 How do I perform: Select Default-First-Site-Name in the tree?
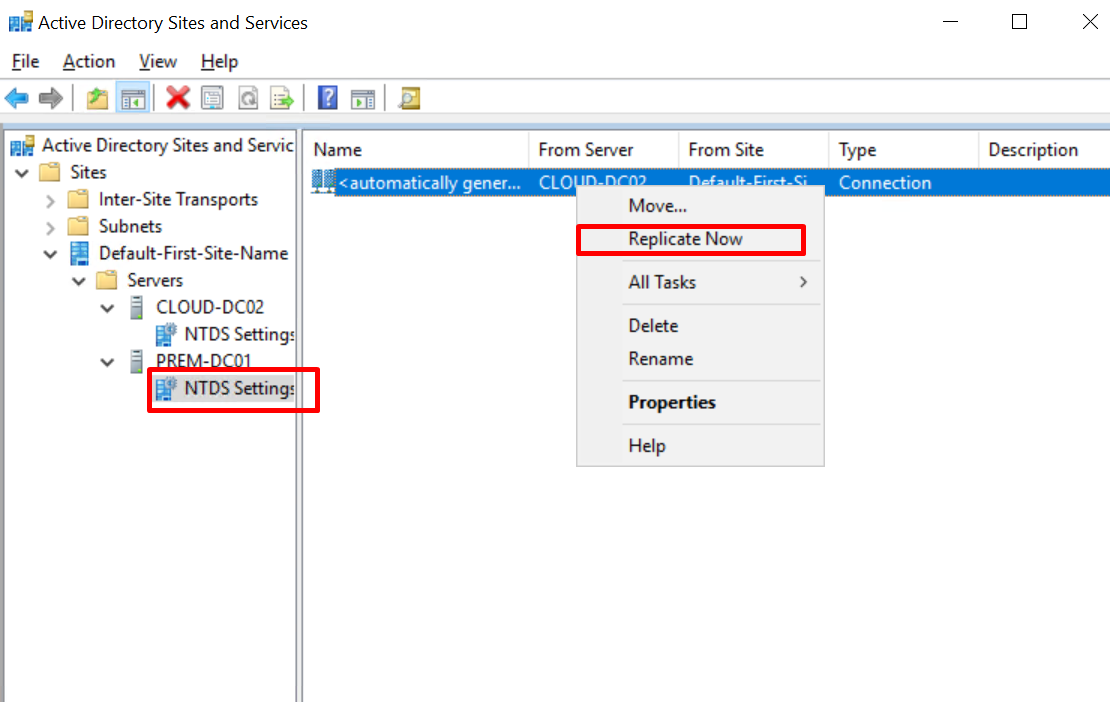(193, 253)
